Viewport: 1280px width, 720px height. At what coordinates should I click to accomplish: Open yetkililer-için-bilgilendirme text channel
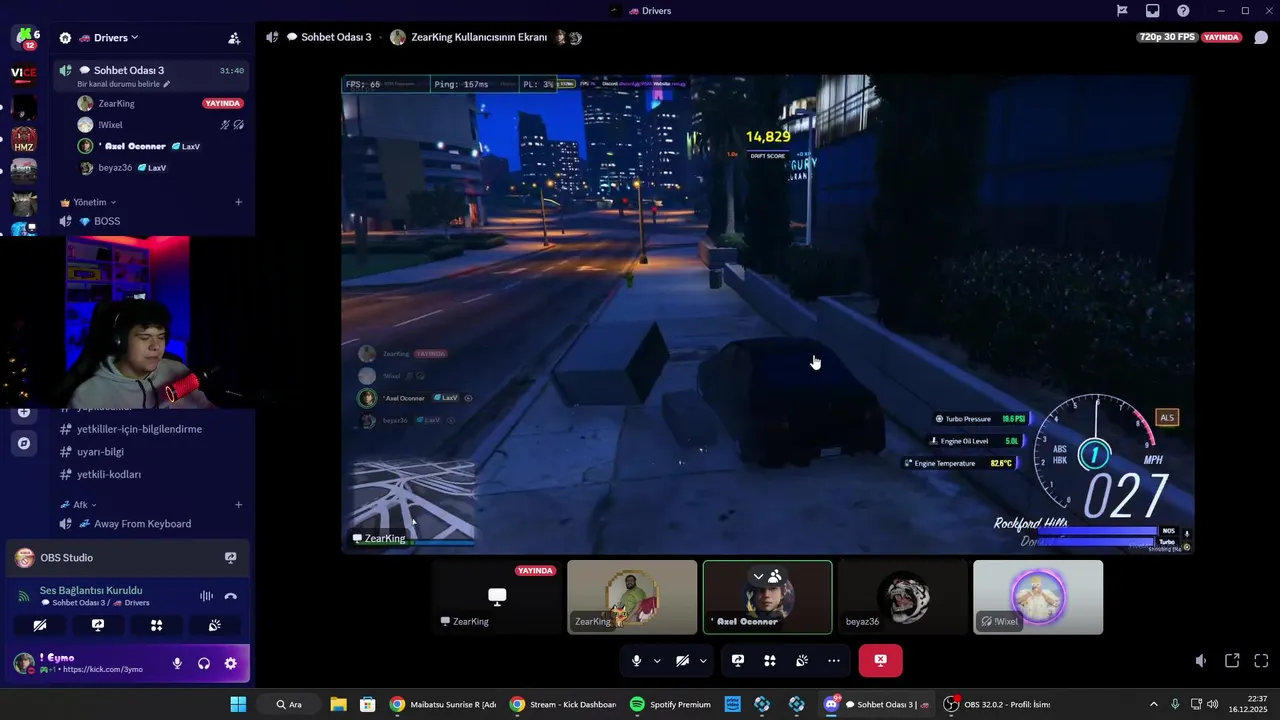click(150, 429)
